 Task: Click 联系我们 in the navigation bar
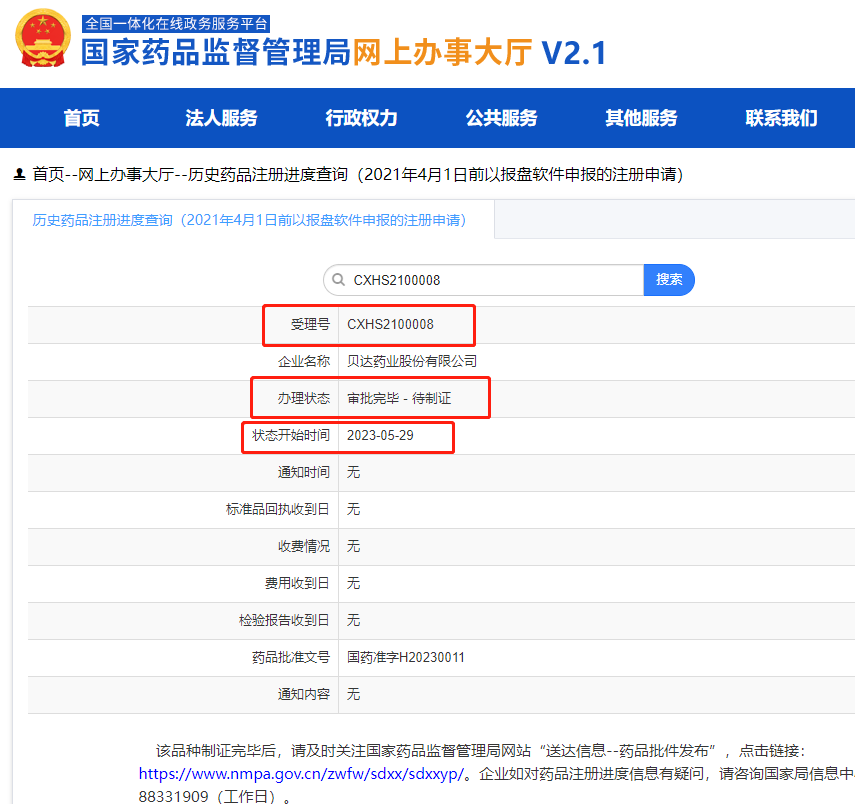click(781, 118)
